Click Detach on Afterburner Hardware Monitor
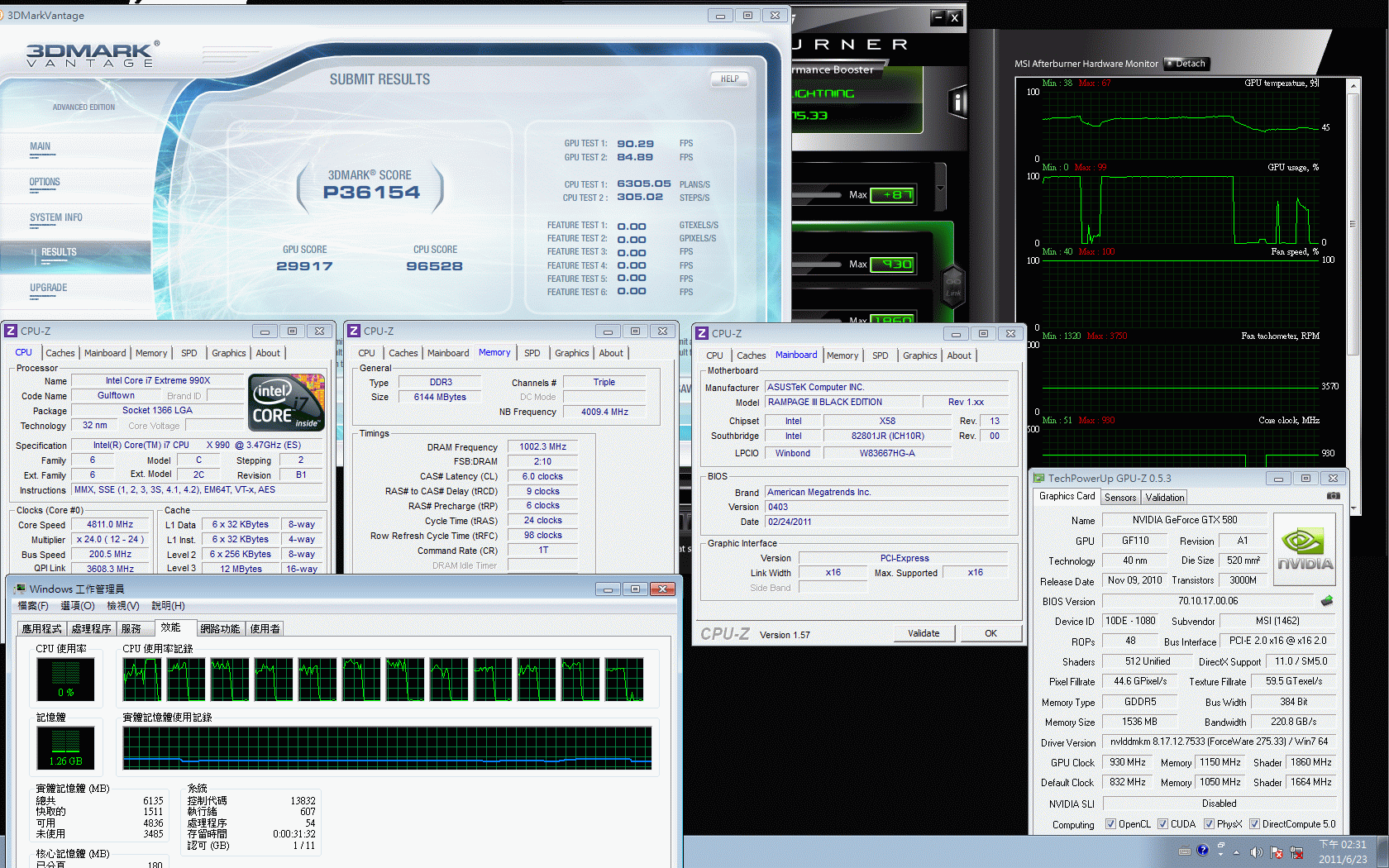Screen dimensions: 1389x868 (x=1187, y=64)
